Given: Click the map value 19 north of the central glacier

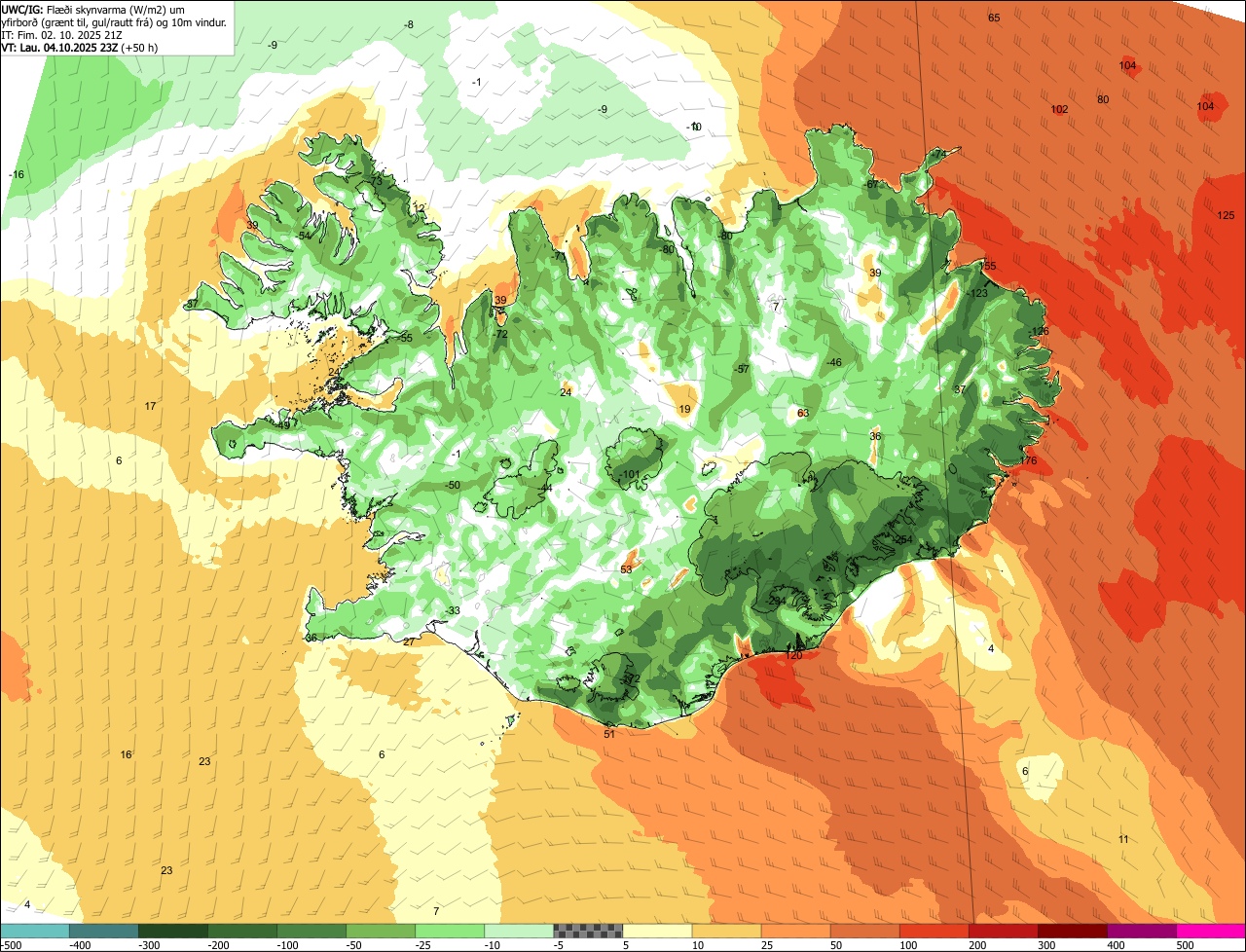Looking at the screenshot, I should point(685,410).
